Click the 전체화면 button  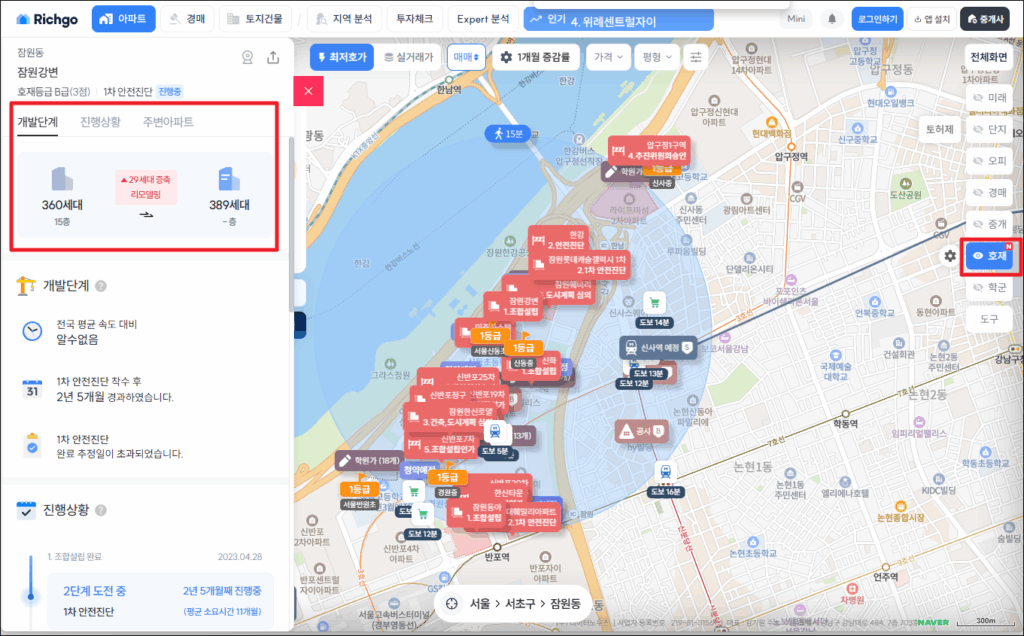(x=988, y=57)
